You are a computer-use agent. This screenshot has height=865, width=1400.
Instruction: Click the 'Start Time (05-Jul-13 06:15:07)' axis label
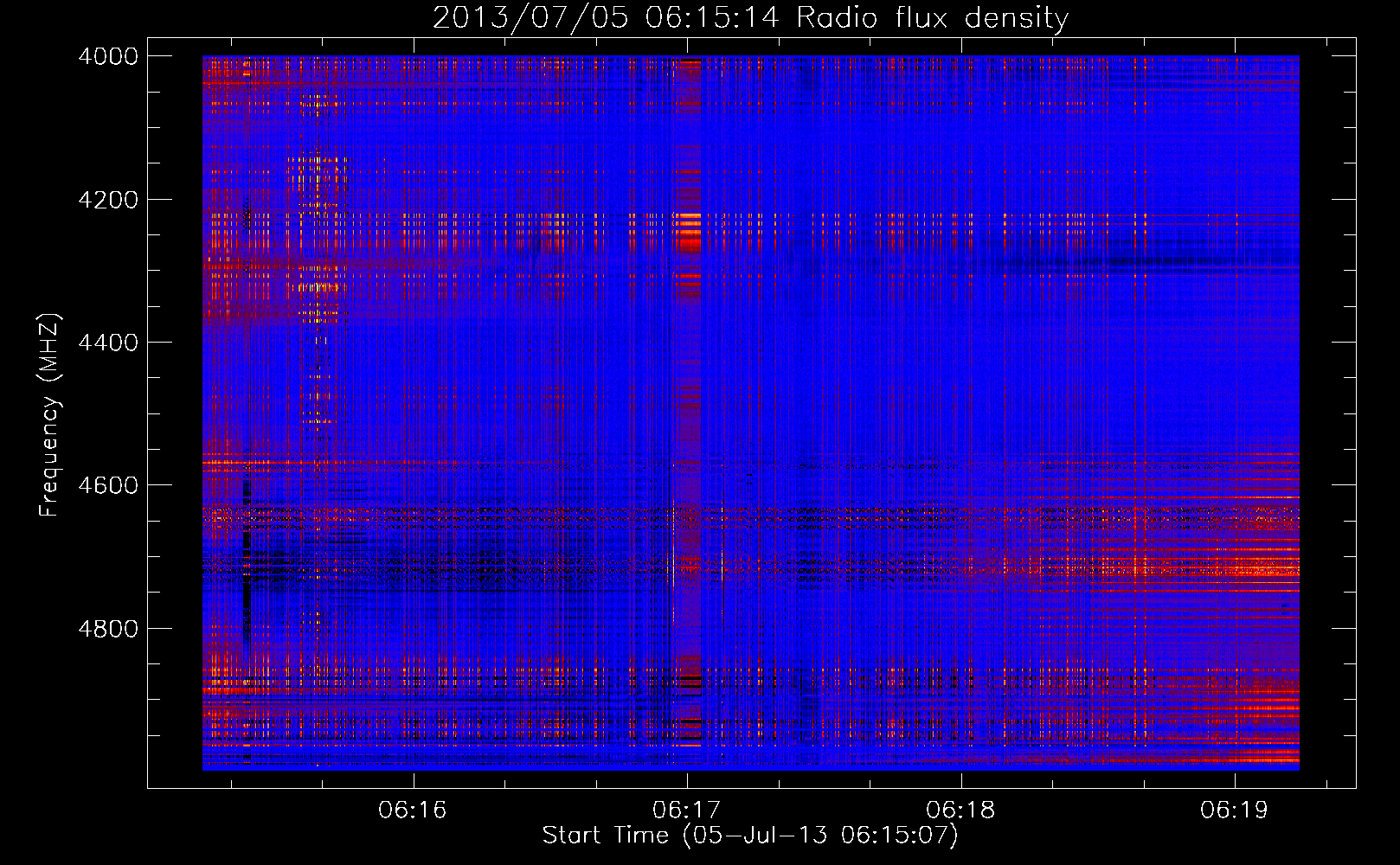coord(750,836)
